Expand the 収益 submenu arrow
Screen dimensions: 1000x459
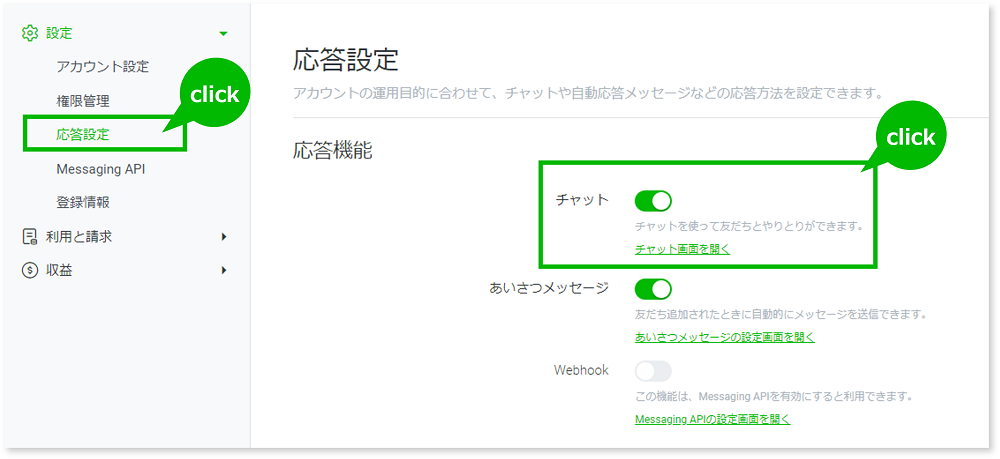224,270
